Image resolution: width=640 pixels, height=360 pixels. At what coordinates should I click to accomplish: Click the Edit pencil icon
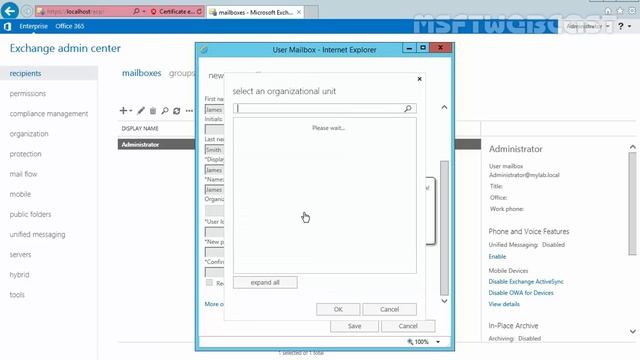tap(141, 111)
